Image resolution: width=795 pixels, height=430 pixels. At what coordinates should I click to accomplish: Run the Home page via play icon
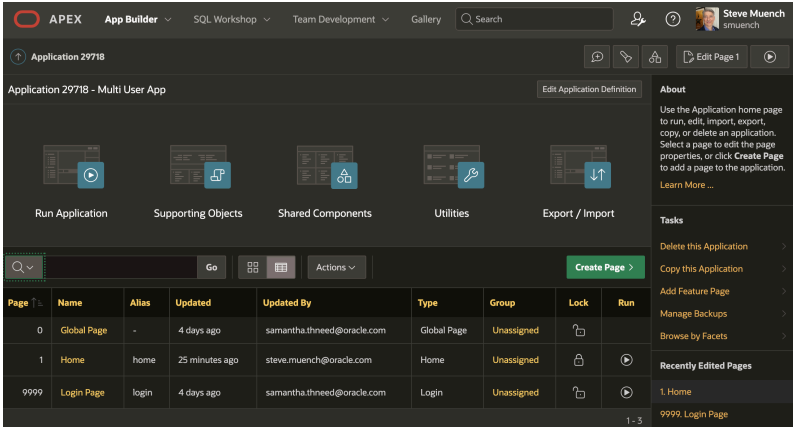click(x=626, y=360)
